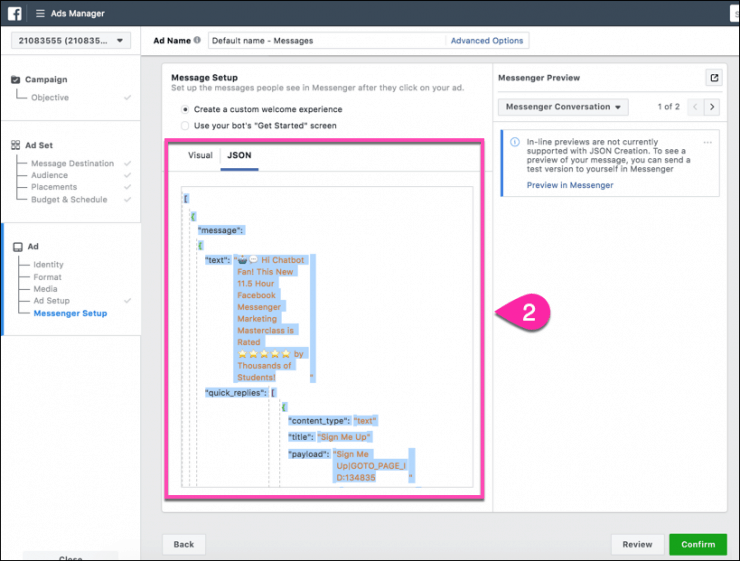740x561 pixels.
Task: Go to next Messenger preview
Action: (x=712, y=107)
